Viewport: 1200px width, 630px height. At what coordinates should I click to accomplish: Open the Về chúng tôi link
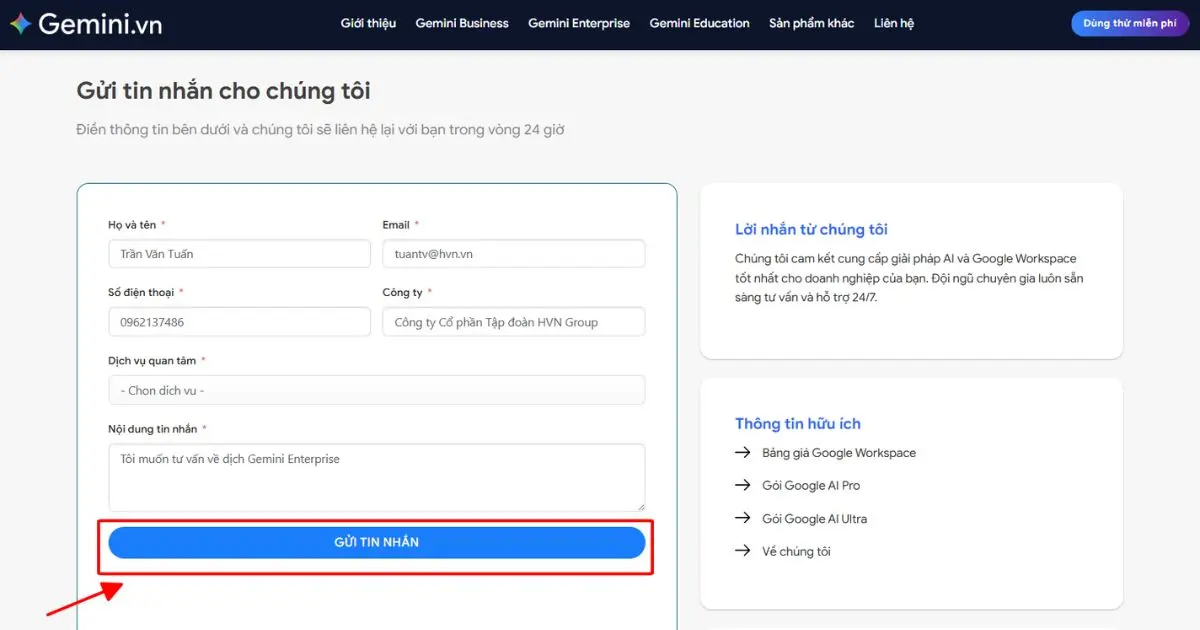click(x=796, y=552)
